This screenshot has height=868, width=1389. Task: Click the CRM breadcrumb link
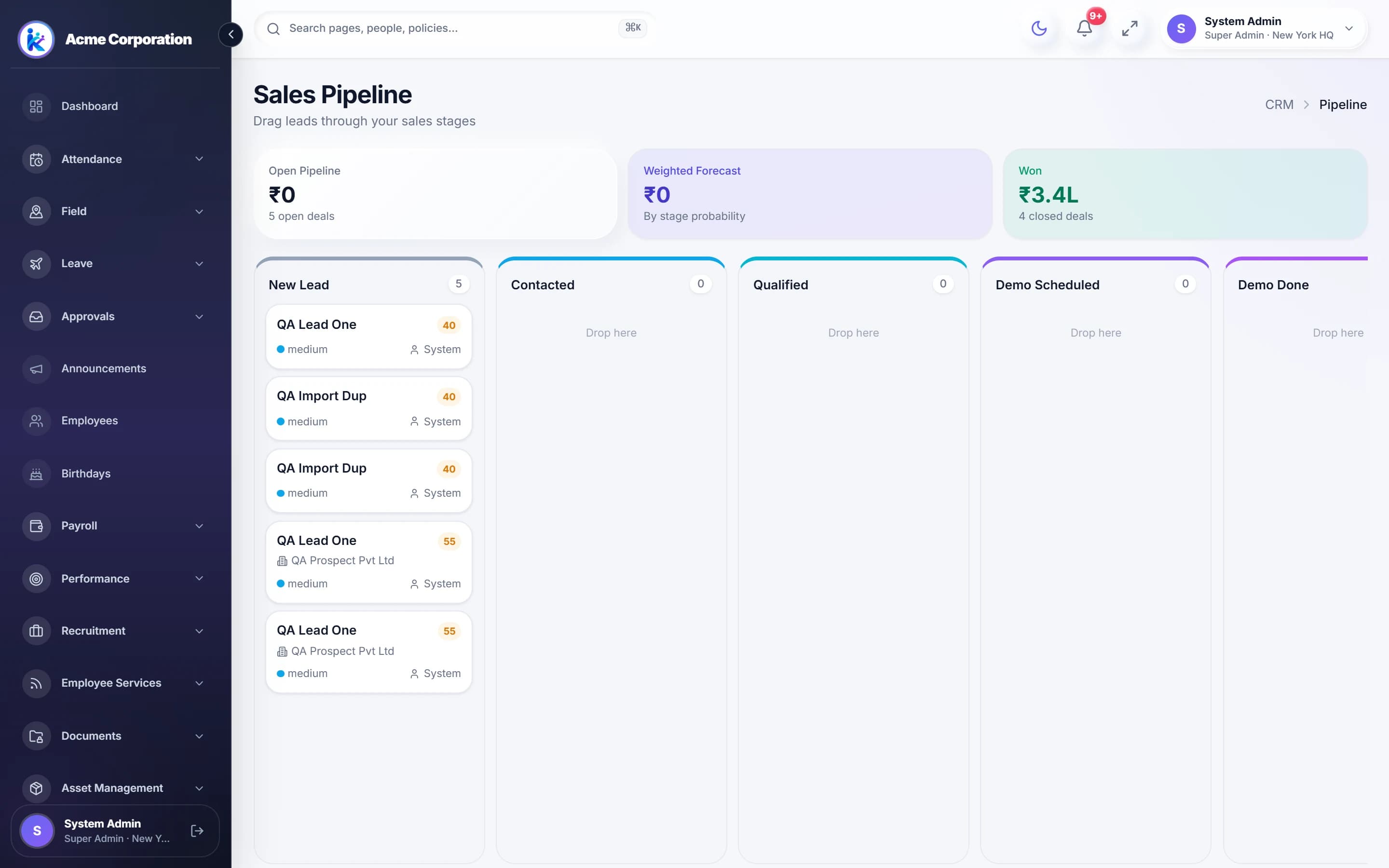pyautogui.click(x=1279, y=105)
